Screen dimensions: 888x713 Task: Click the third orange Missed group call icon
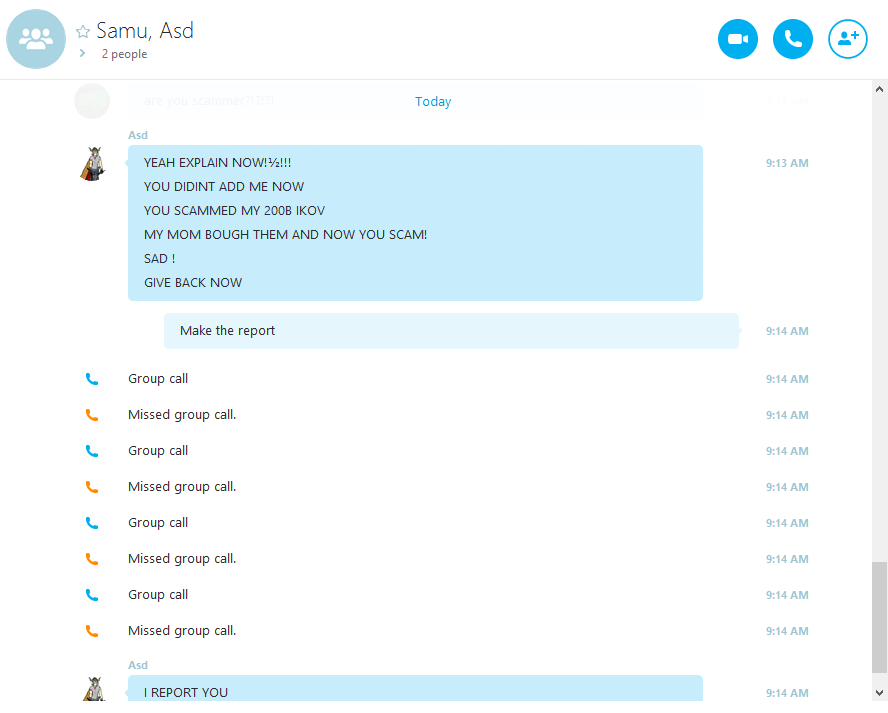(92, 559)
